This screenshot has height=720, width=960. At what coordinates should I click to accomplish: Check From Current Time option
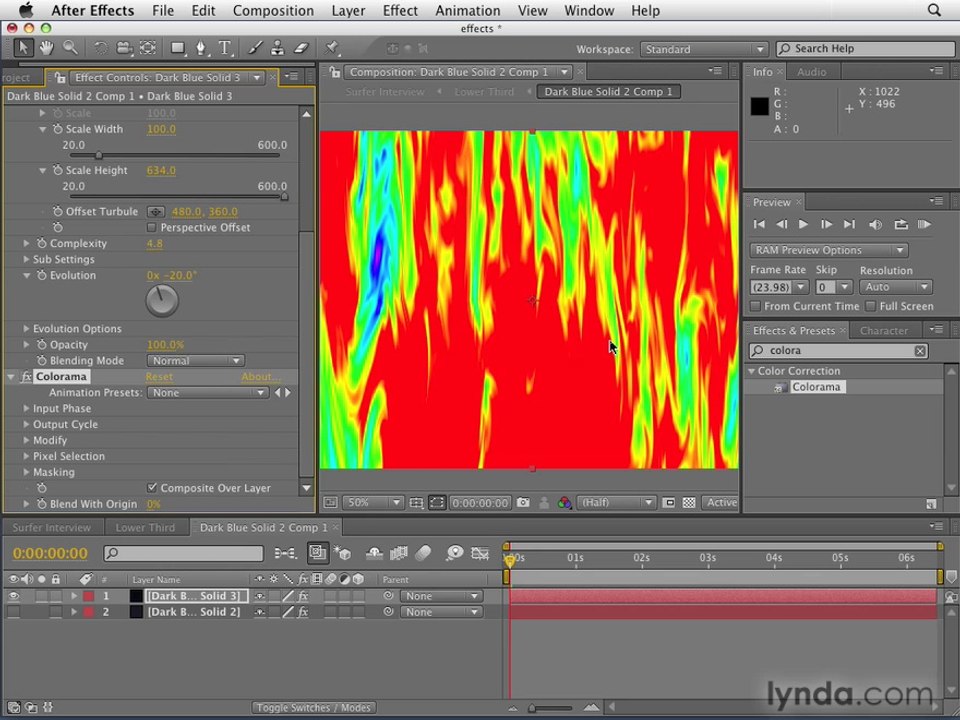click(x=756, y=306)
